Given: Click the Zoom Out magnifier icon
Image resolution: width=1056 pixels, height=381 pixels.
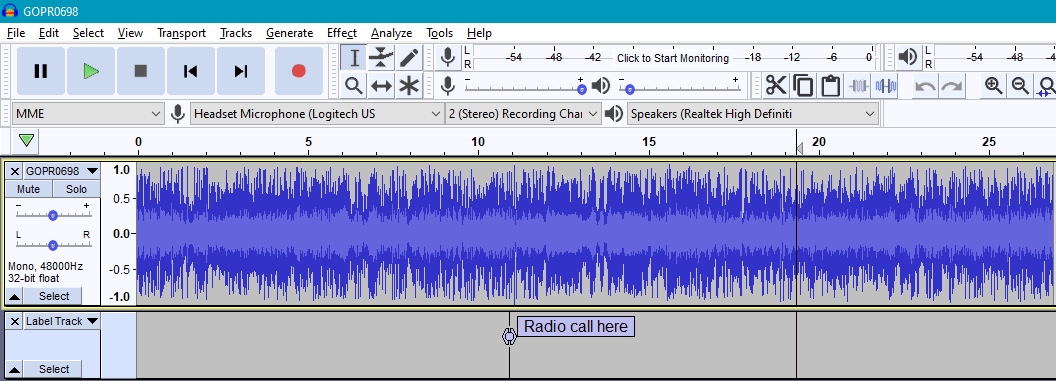Looking at the screenshot, I should (1020, 85).
